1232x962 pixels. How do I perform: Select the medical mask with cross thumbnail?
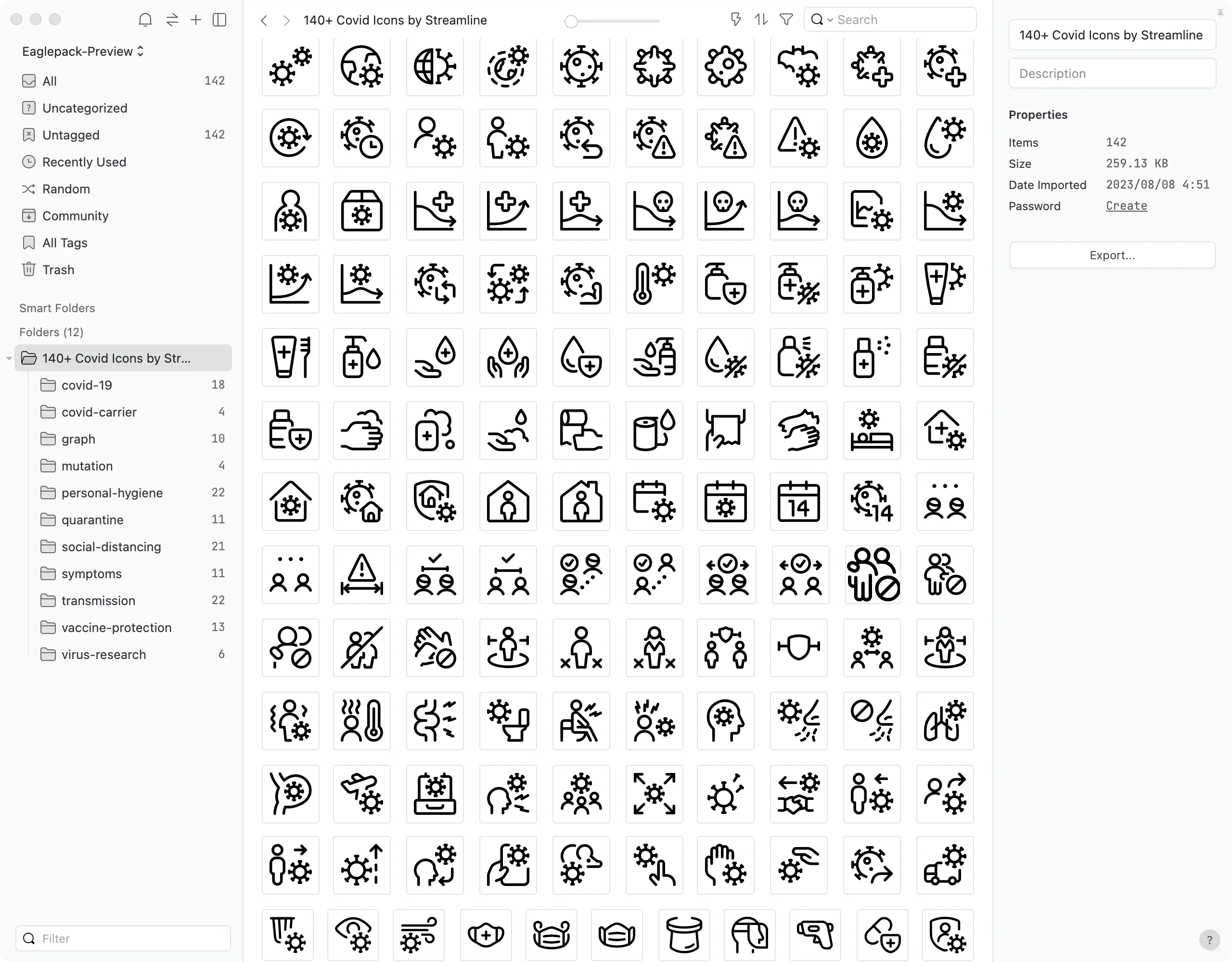coord(486,935)
